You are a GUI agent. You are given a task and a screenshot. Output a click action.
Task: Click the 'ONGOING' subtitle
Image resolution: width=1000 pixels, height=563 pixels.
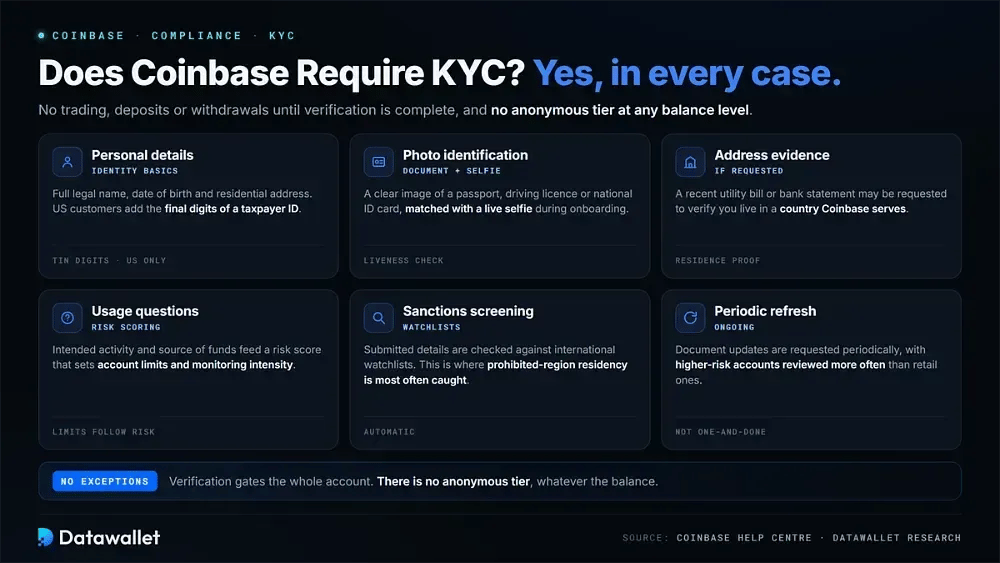click(734, 327)
